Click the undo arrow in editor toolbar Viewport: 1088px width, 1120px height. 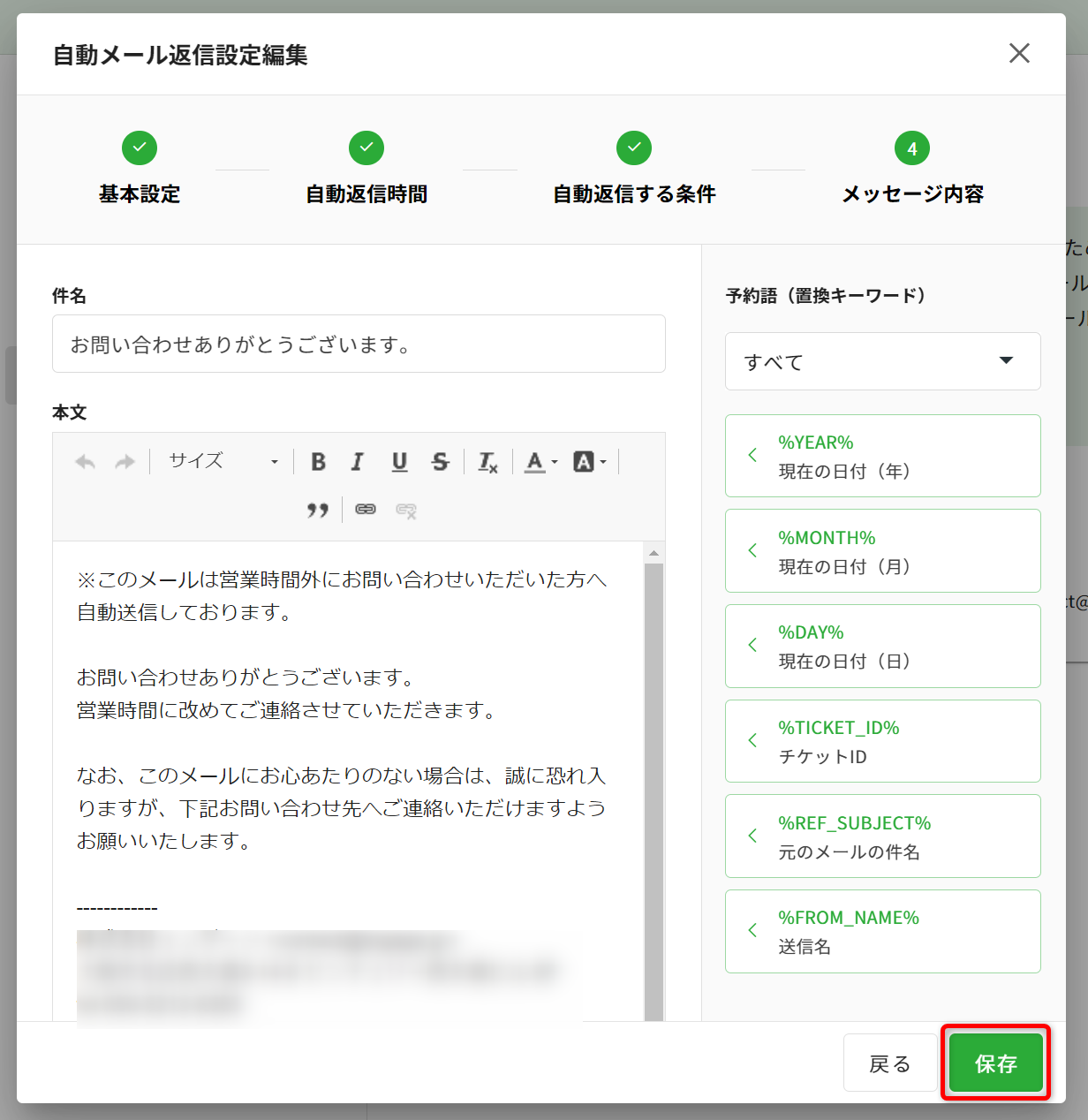pos(86,462)
